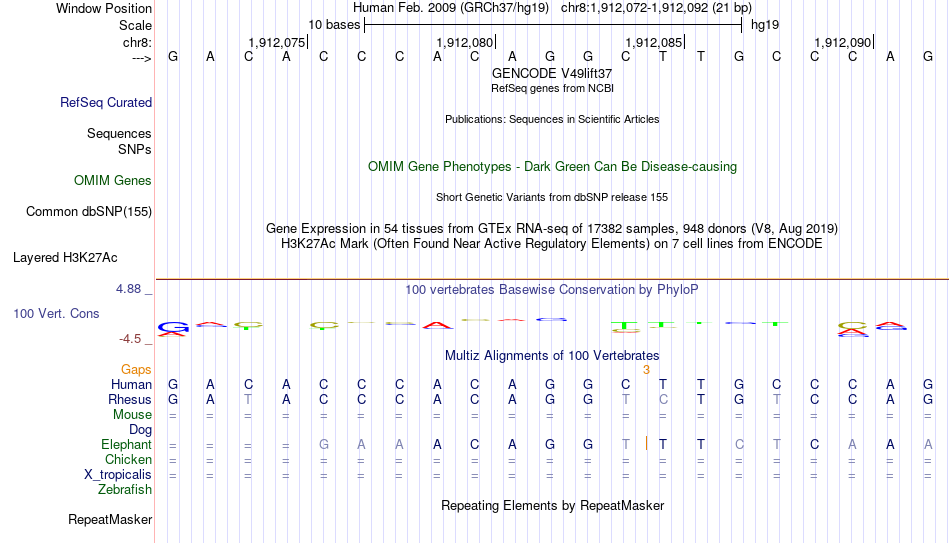
Task: Click H3K27Ac Mark ENCODE track title
Action: (552, 244)
